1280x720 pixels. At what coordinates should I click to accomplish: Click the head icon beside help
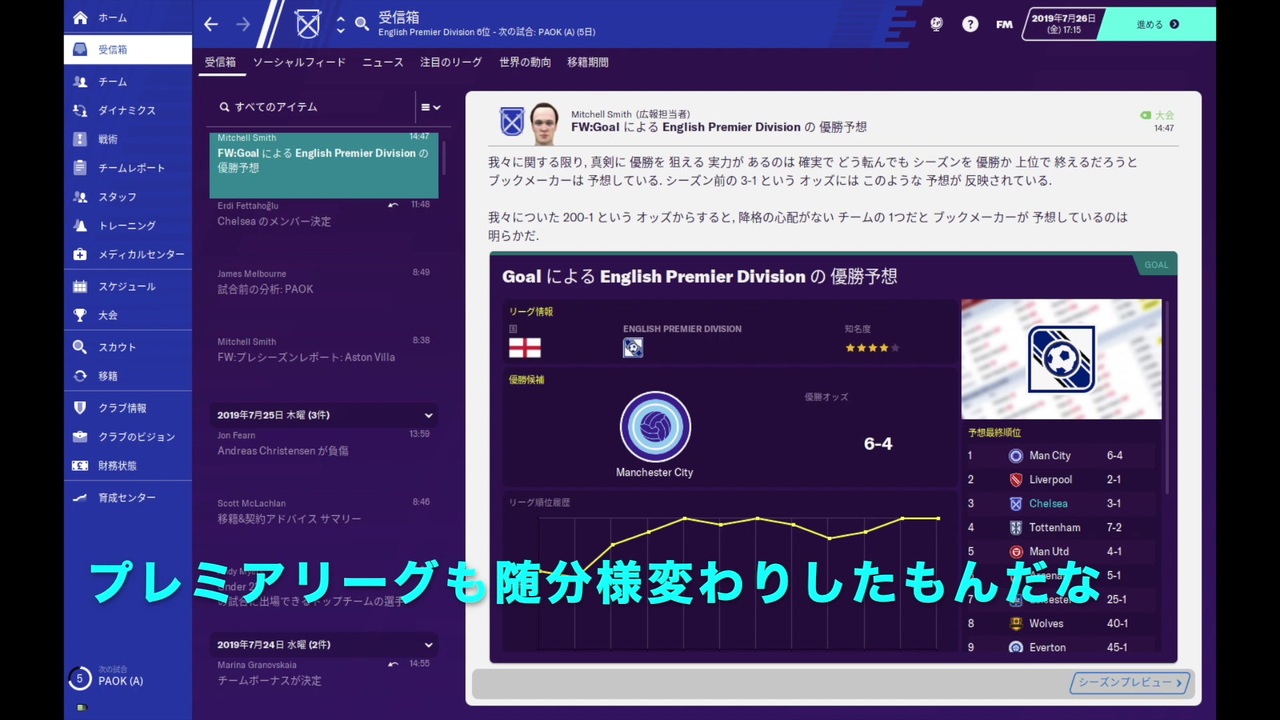point(936,24)
